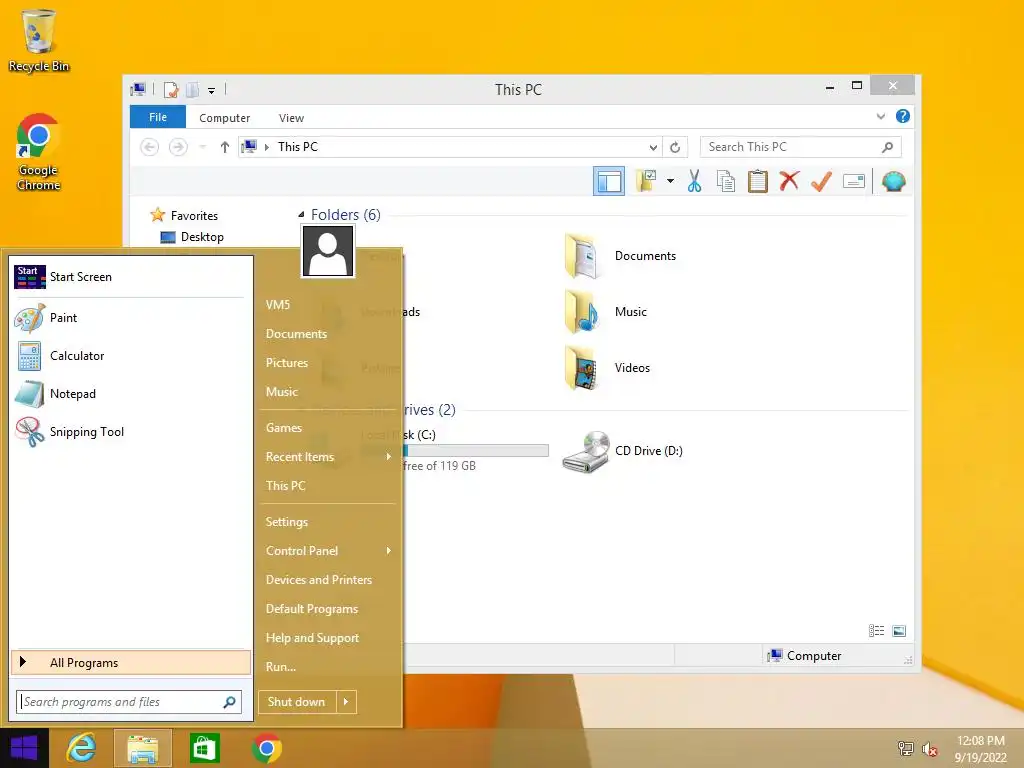1024x768 pixels.
Task: Select CD Drive (D:)
Action: tap(622, 451)
